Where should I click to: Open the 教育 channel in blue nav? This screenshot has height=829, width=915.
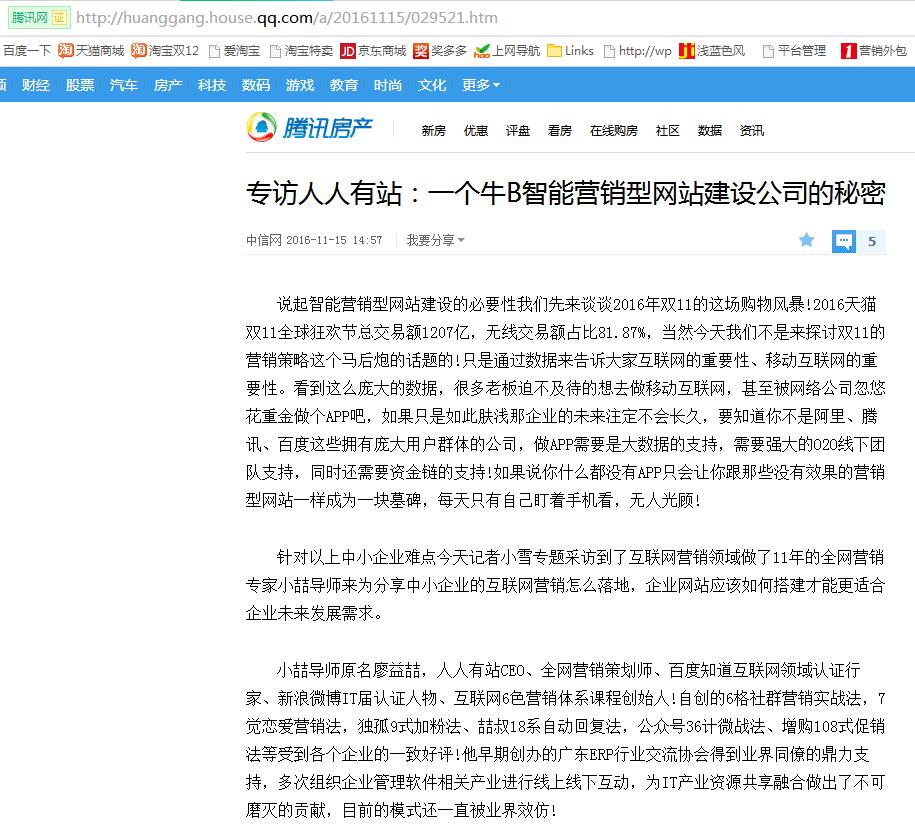[344, 85]
